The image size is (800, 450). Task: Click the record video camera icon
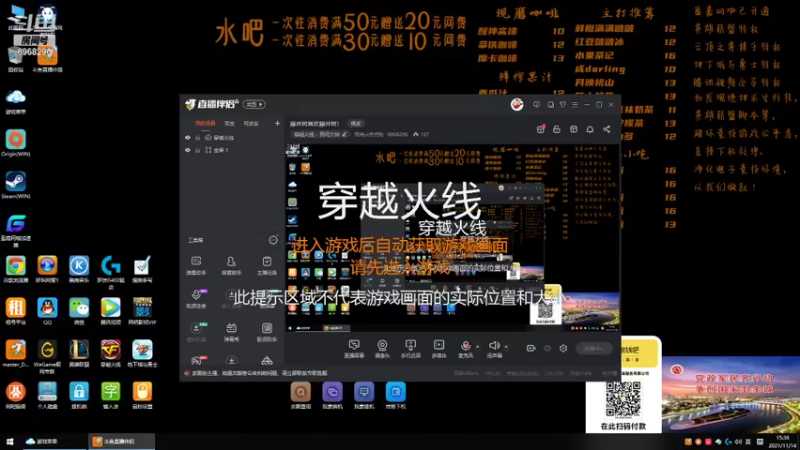pyautogui.click(x=531, y=348)
